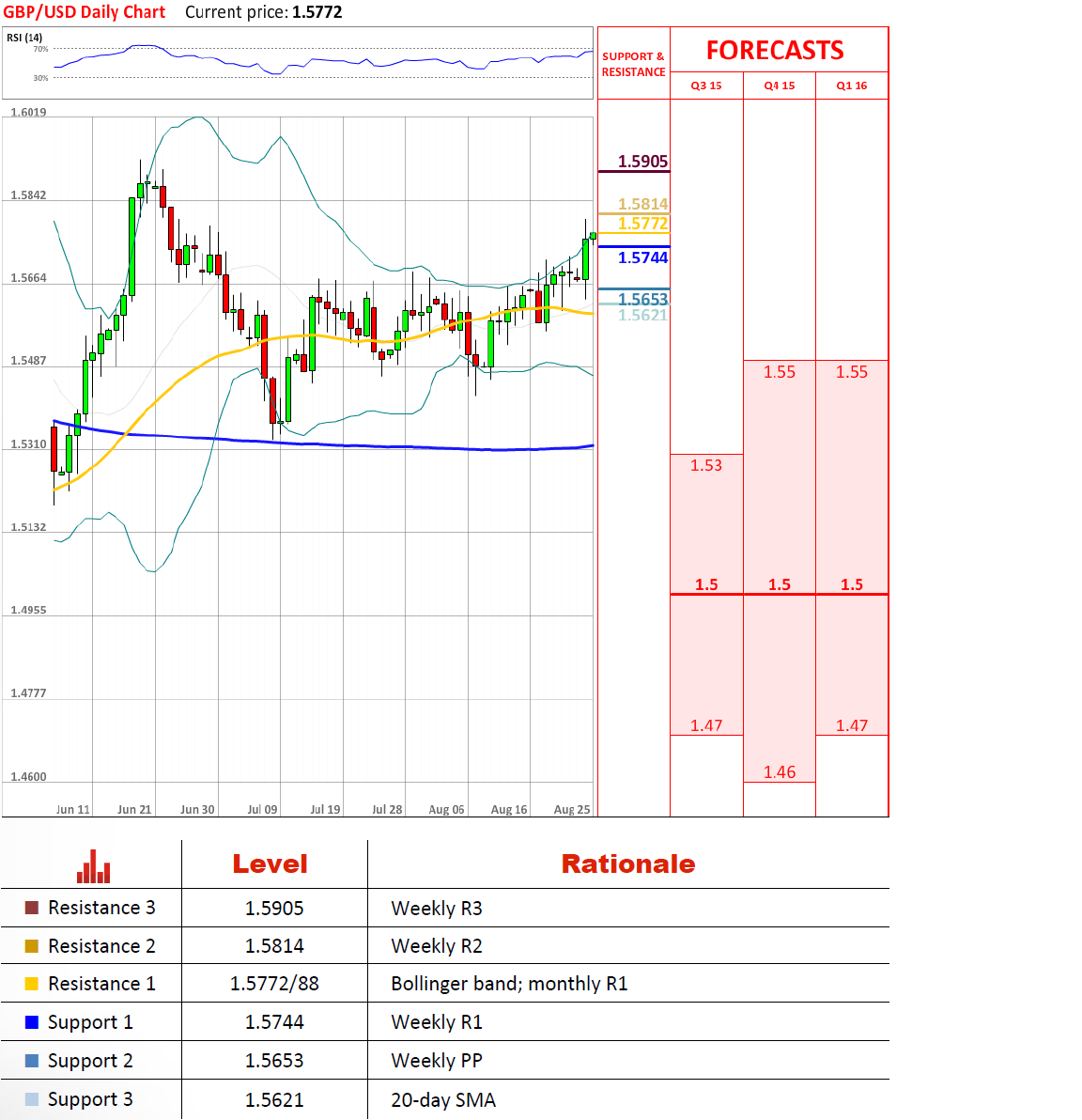This screenshot has width=1082, height=1120.
Task: Click the Q3 15 forecast high 1.53
Action: [x=706, y=466]
